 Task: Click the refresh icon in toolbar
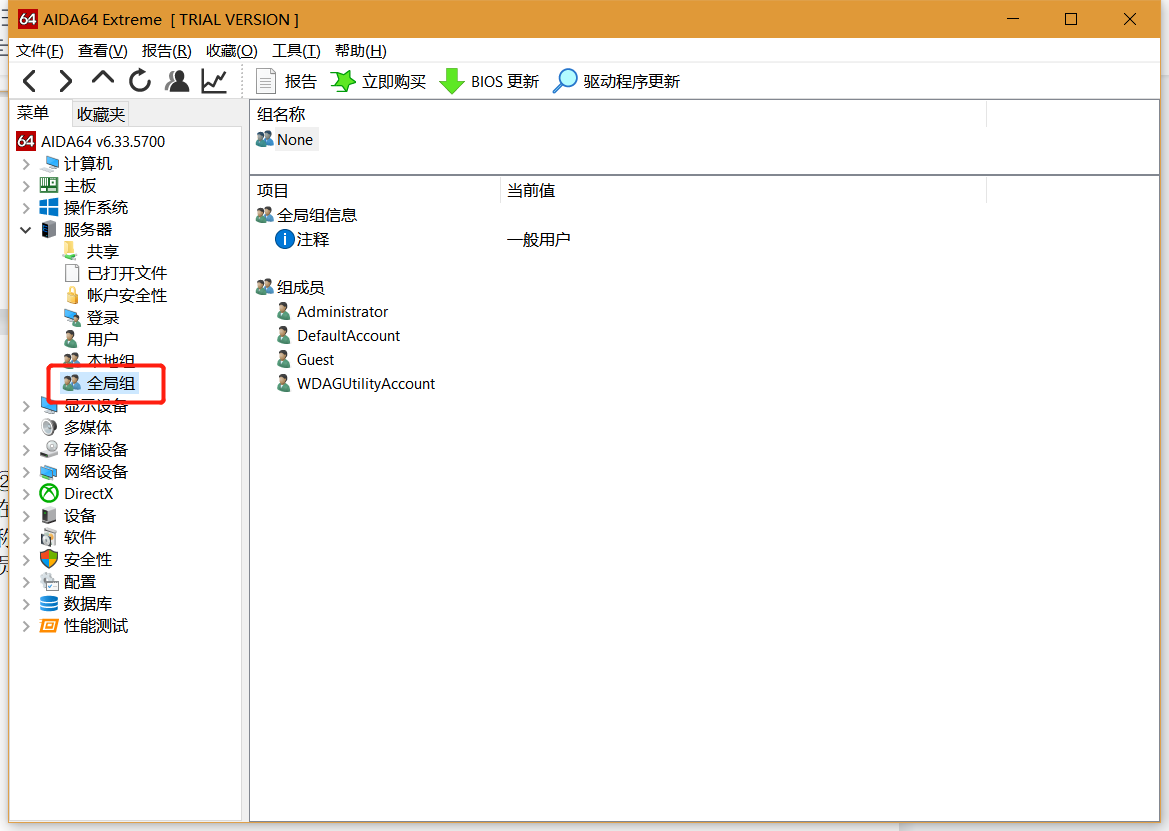pyautogui.click(x=140, y=81)
